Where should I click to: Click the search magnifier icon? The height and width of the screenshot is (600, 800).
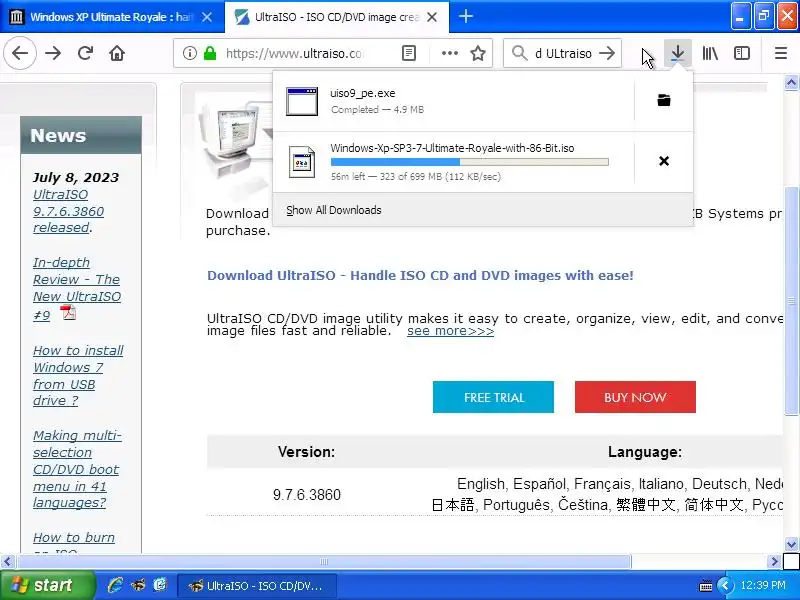point(519,53)
